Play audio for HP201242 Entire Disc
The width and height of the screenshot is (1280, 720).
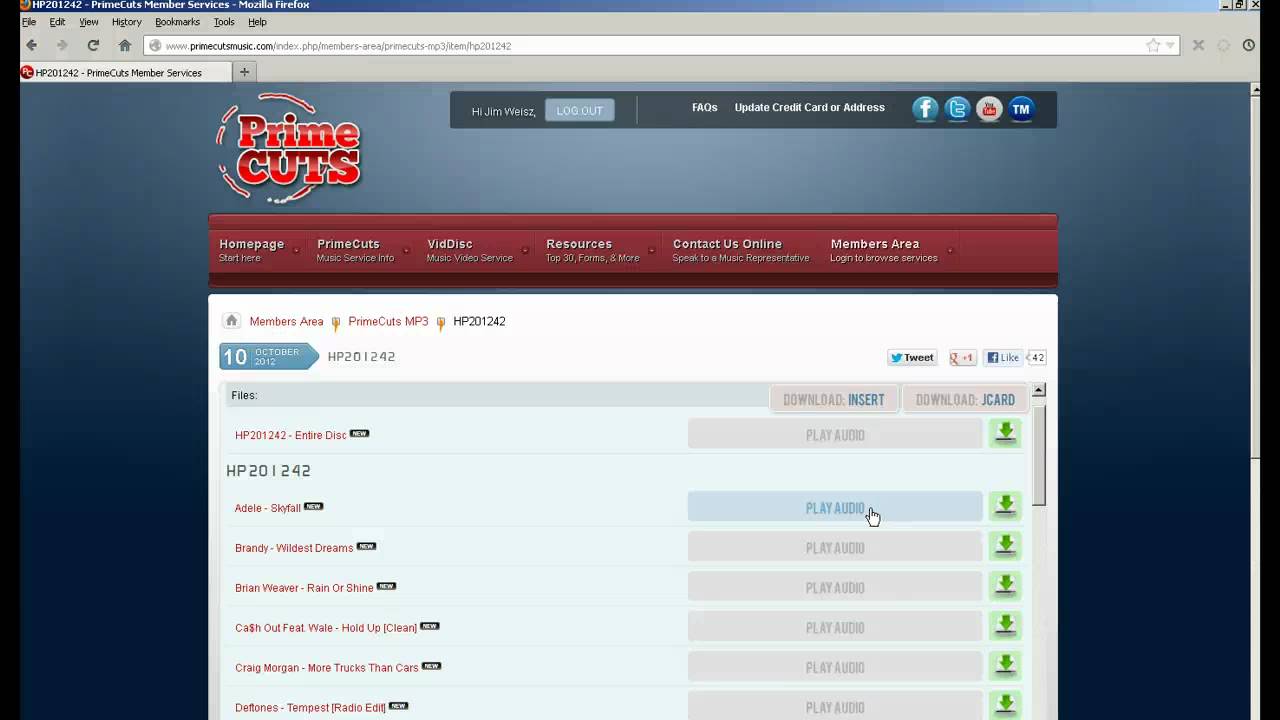pos(835,434)
